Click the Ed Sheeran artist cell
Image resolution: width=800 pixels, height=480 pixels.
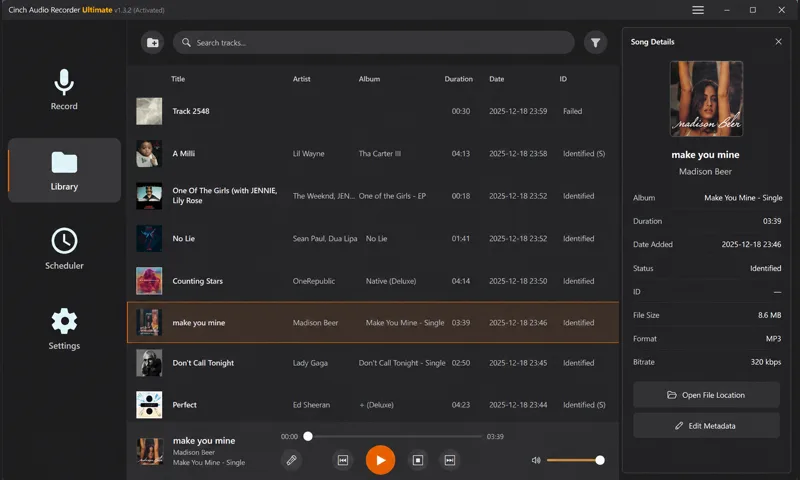click(311, 405)
